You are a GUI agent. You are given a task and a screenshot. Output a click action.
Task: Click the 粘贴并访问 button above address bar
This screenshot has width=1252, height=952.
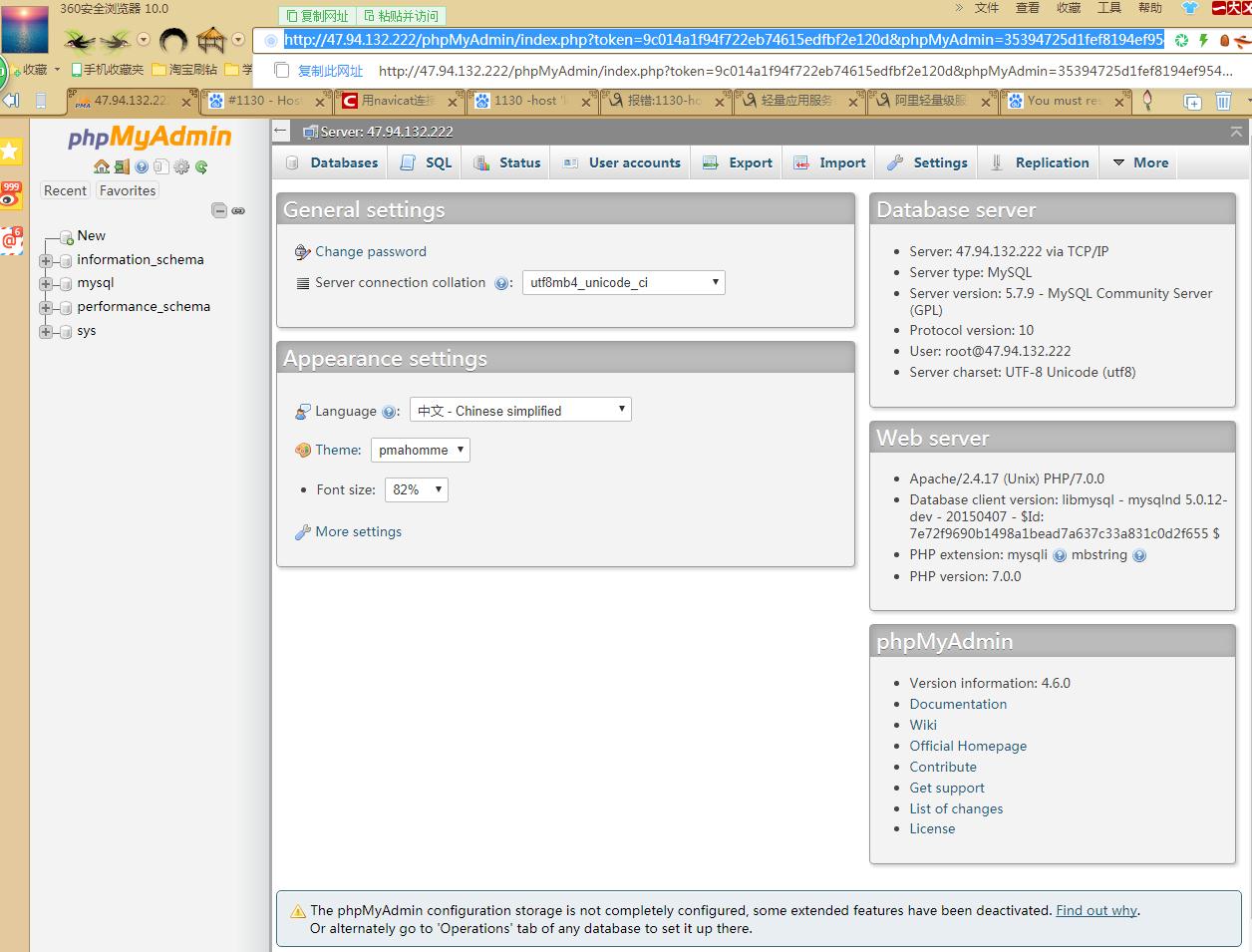click(x=401, y=16)
